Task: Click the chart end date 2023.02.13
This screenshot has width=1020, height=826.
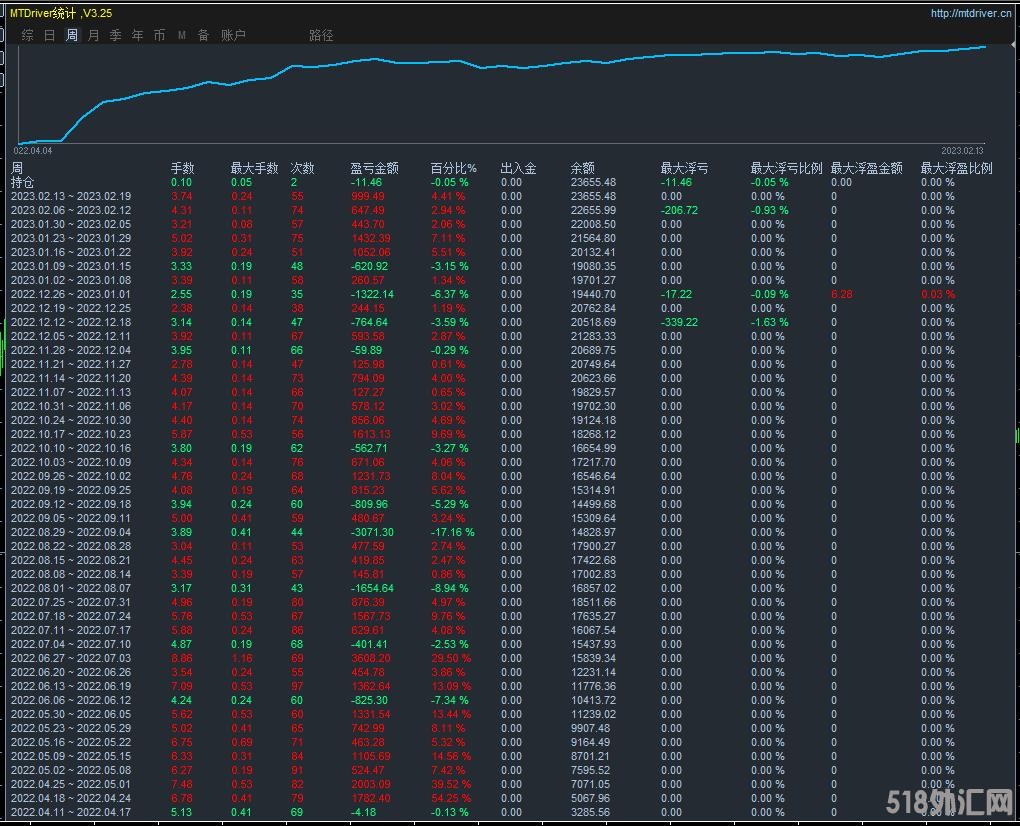Action: click(x=962, y=151)
